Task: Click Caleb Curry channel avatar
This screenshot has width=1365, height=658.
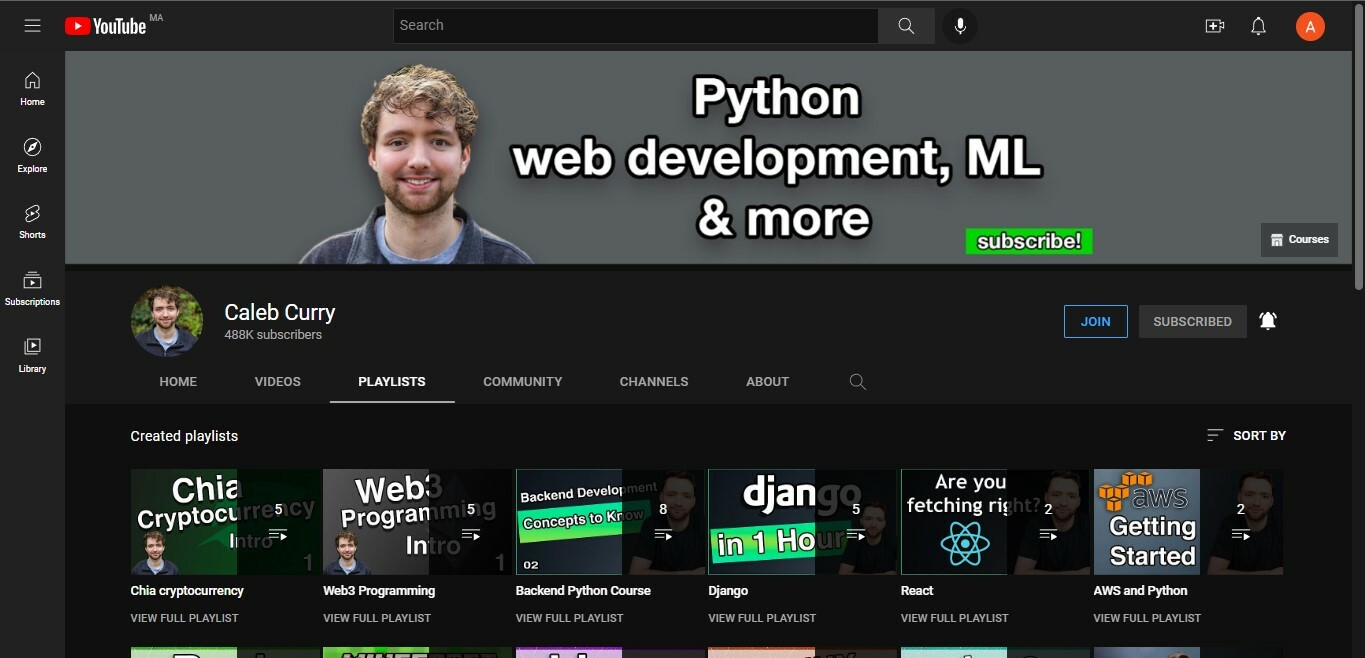Action: (x=167, y=321)
